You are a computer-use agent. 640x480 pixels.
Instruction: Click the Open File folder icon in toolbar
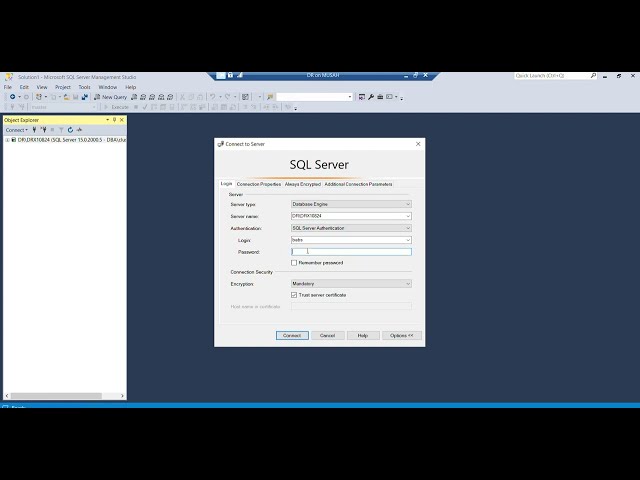(x=67, y=97)
